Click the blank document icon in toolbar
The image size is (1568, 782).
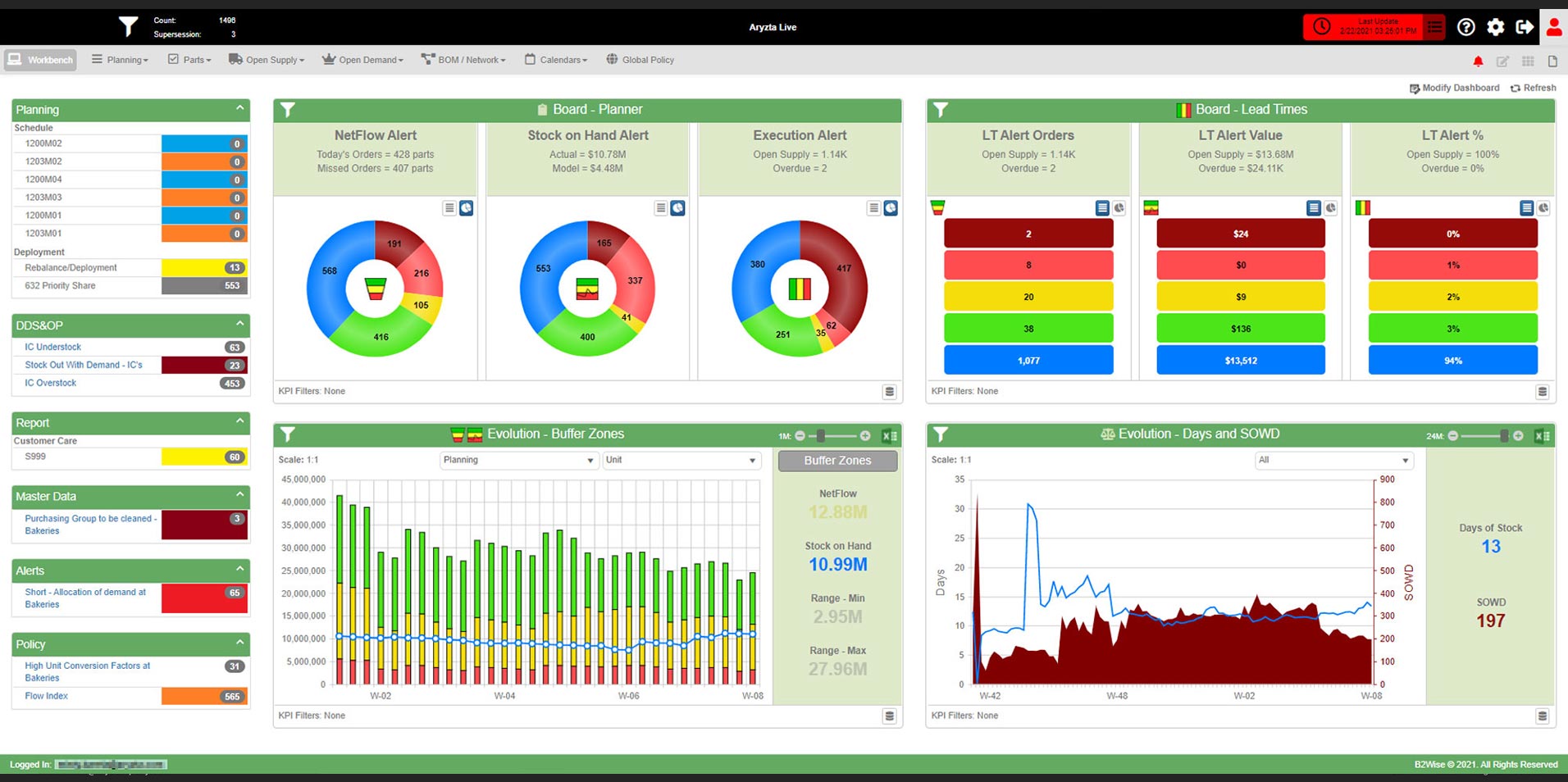(x=1552, y=61)
